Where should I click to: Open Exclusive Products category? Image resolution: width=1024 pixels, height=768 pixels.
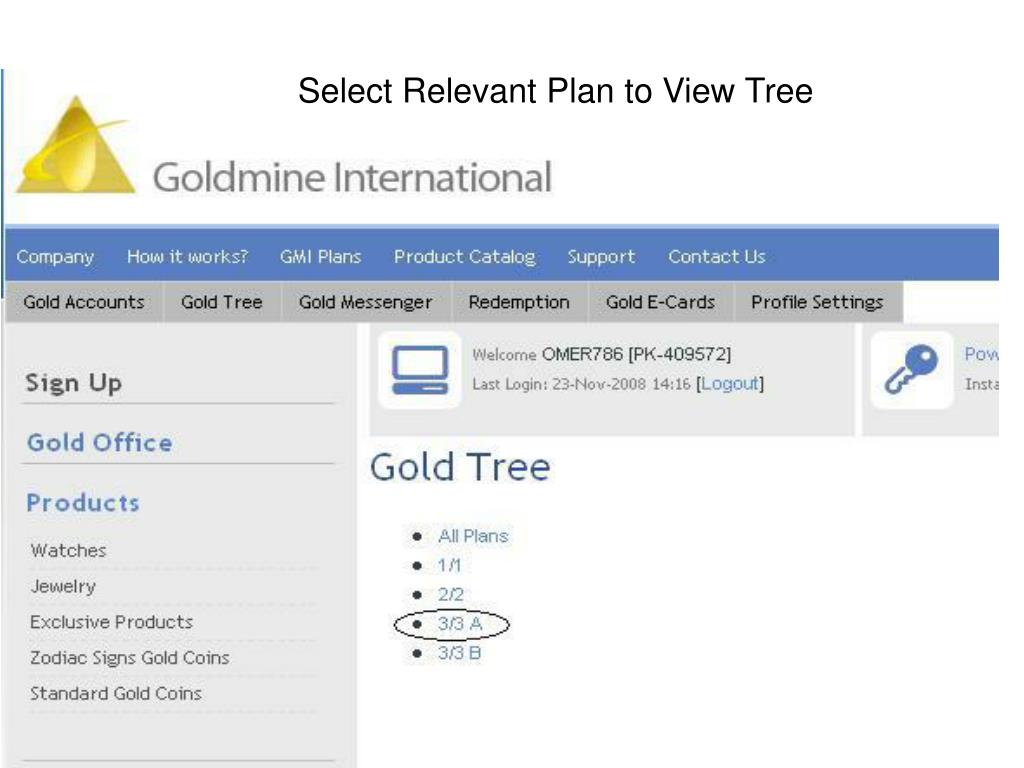(112, 622)
